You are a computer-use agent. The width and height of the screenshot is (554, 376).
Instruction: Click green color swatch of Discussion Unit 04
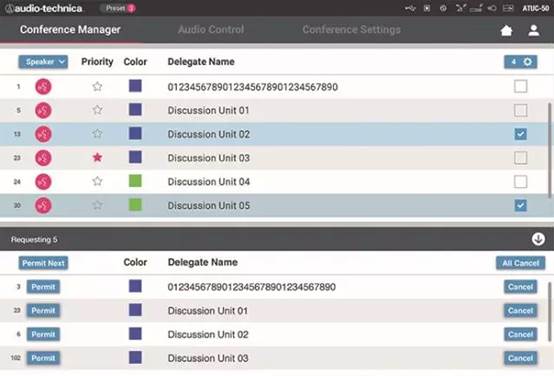point(135,181)
